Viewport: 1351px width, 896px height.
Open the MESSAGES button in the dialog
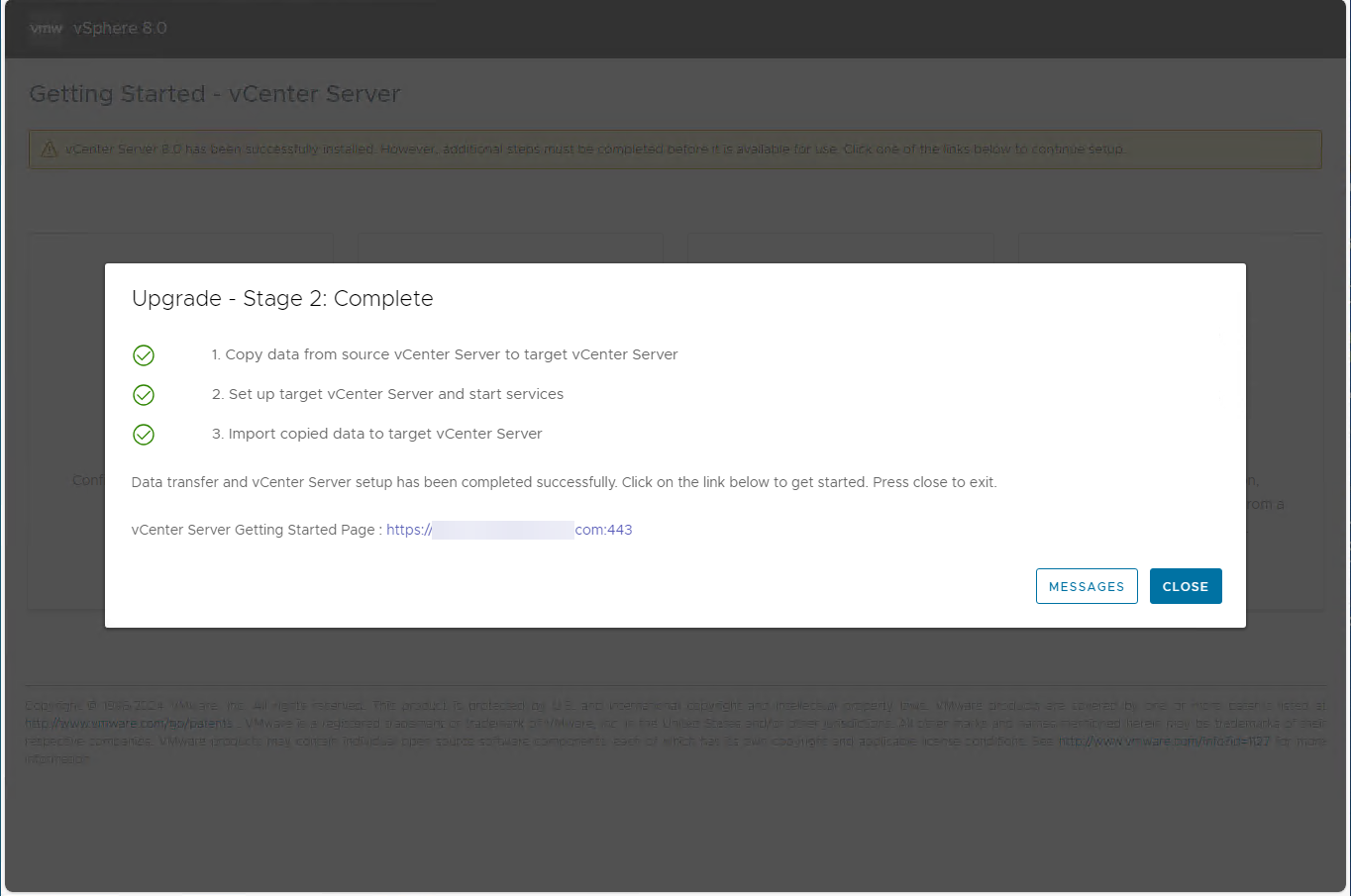pyautogui.click(x=1087, y=586)
